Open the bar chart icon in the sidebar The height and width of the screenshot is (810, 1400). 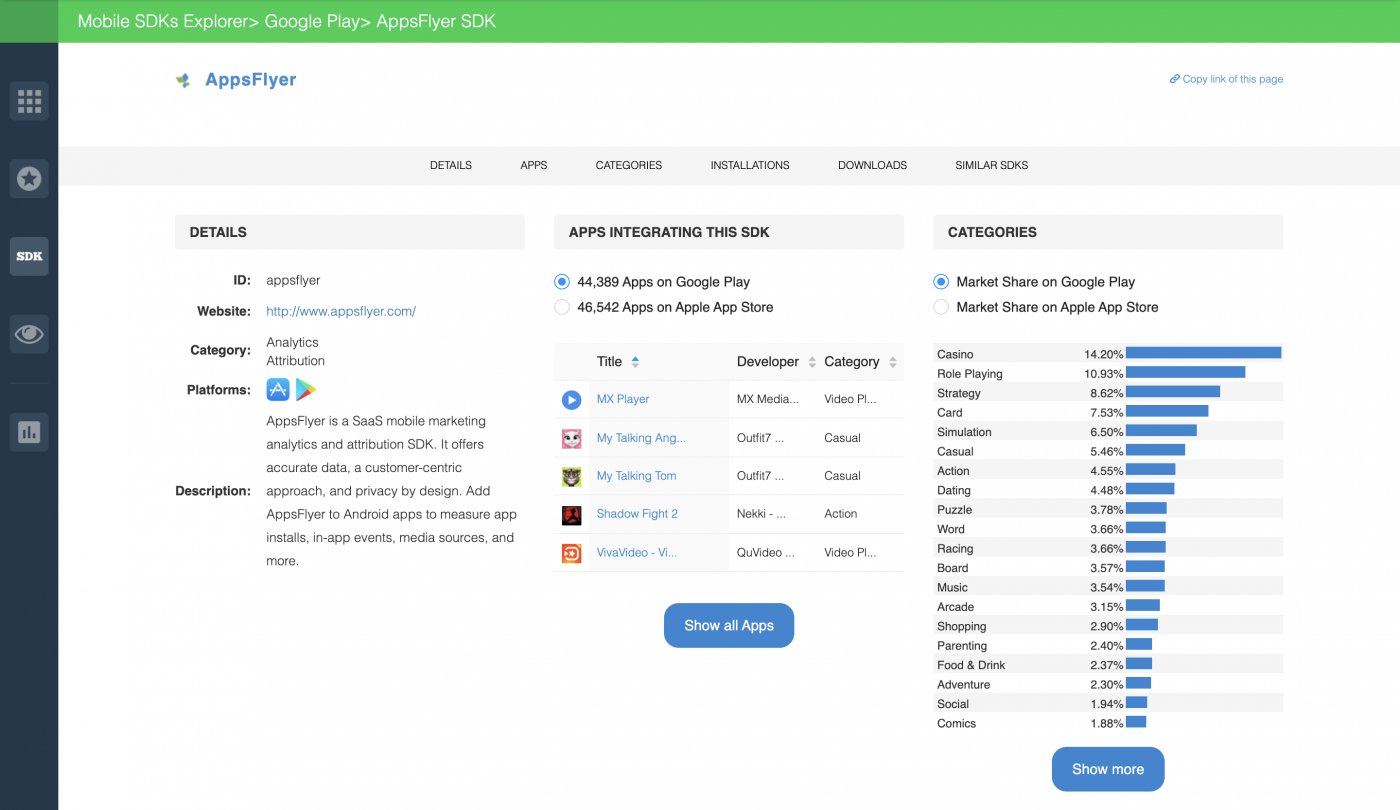(x=29, y=432)
